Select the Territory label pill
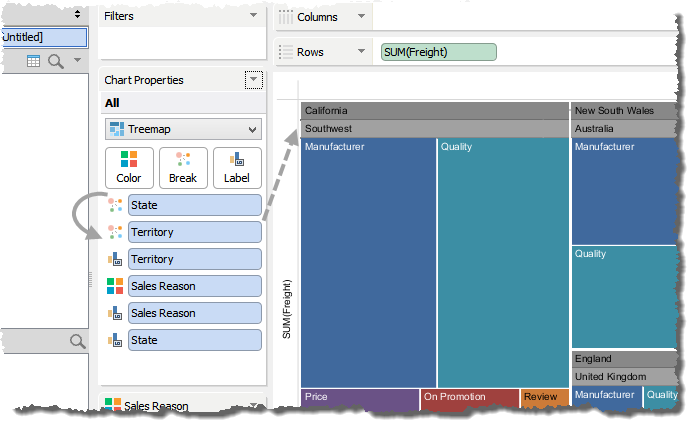This screenshot has height=427, width=695. (x=195, y=259)
